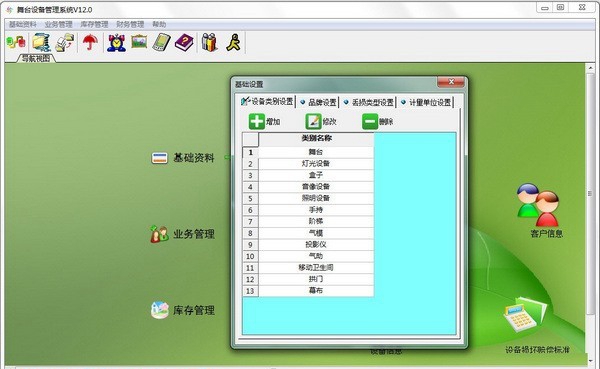600x369 pixels.
Task: Select the 投影仪 category row
Action: click(x=308, y=244)
